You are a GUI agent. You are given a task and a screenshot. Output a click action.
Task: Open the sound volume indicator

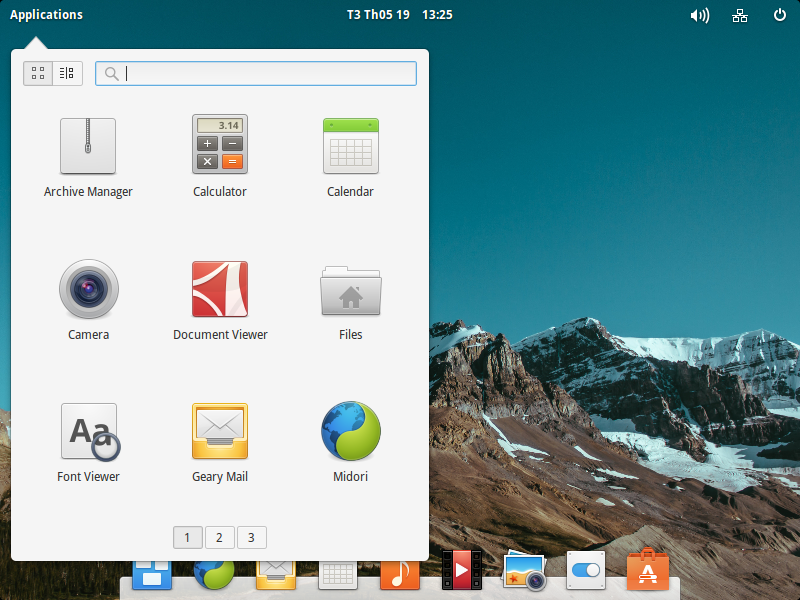pyautogui.click(x=699, y=15)
